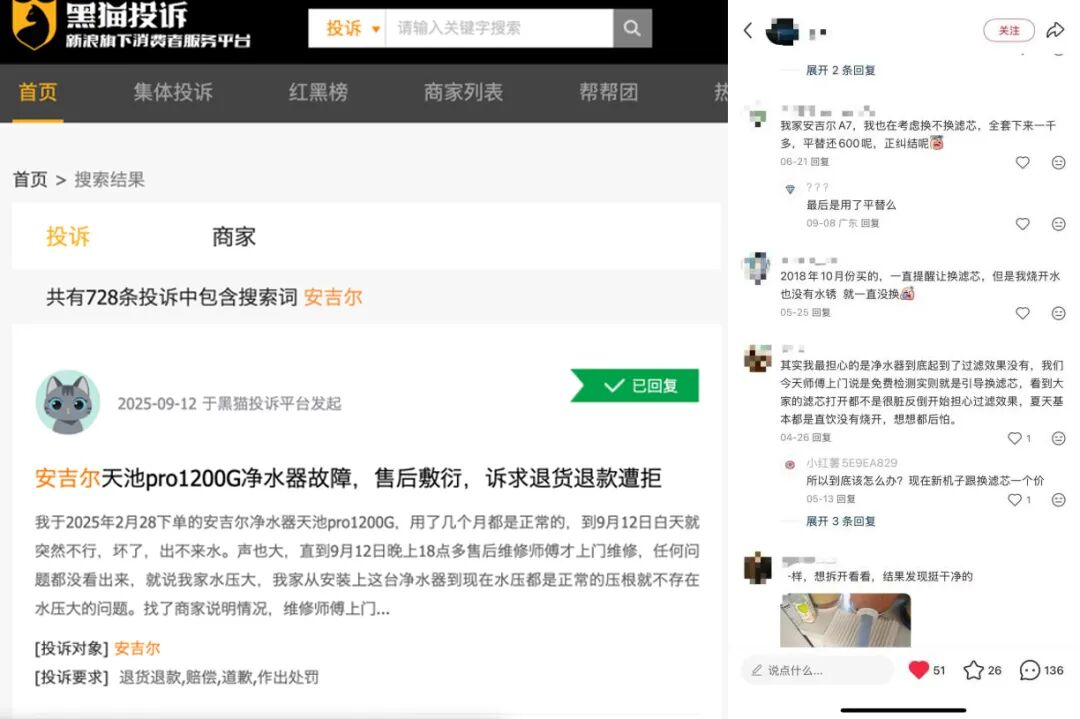Tap the comment bubble icon
This screenshot has width=1080, height=719.
[x=1030, y=670]
